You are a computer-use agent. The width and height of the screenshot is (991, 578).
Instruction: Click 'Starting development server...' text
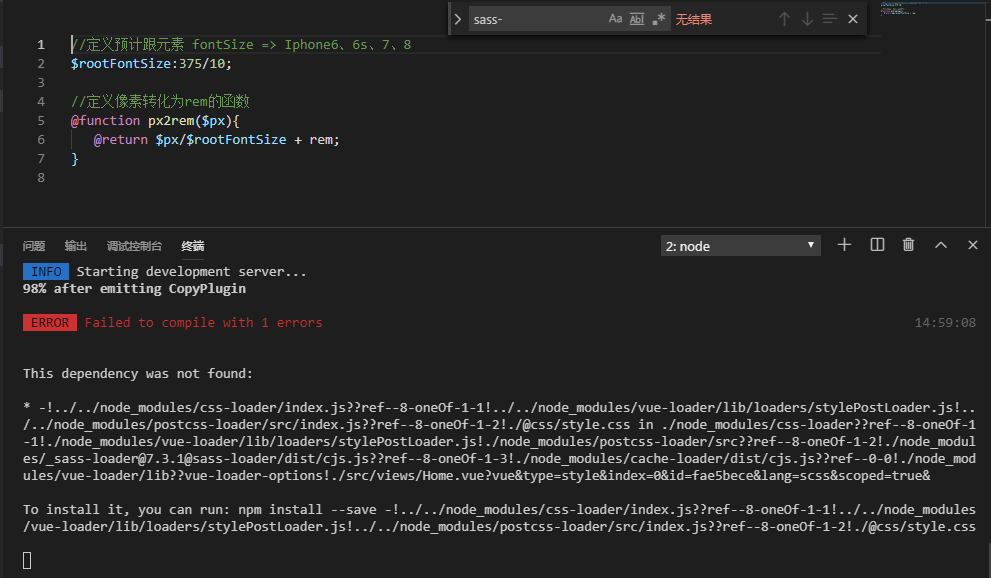click(192, 272)
